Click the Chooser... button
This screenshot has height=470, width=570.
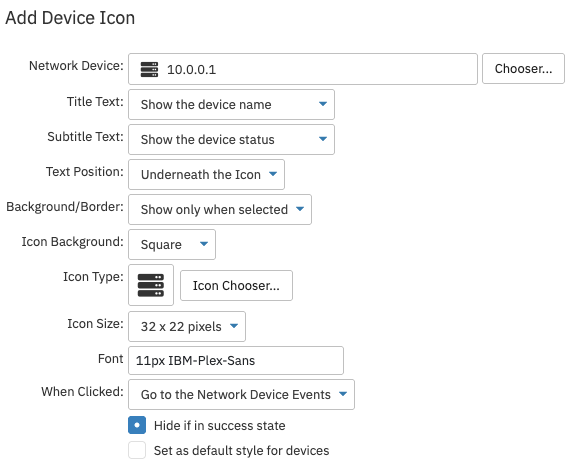[x=523, y=69]
